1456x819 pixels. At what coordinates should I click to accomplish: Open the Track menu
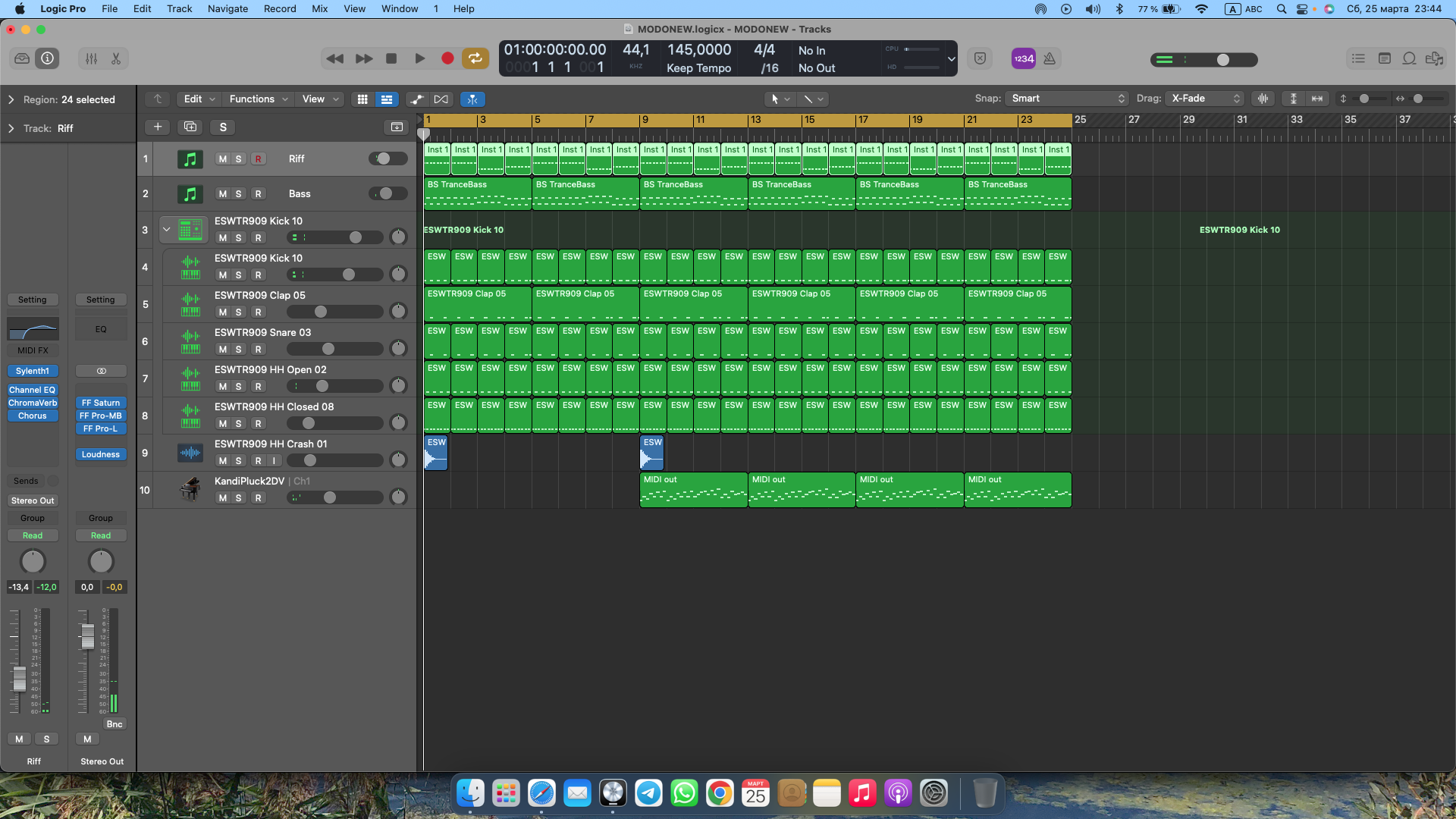point(179,9)
